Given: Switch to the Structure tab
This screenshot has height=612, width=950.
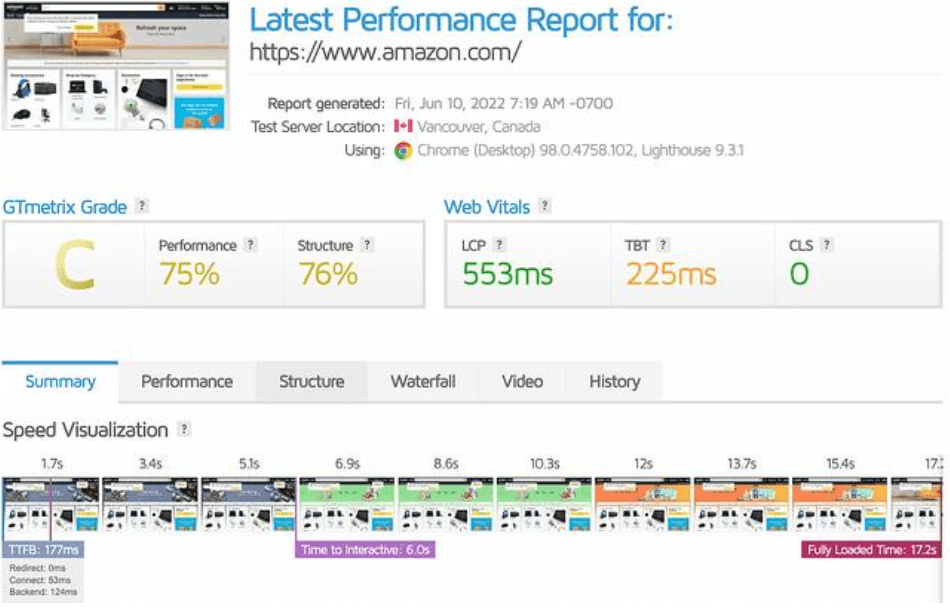Looking at the screenshot, I should pyautogui.click(x=311, y=382).
